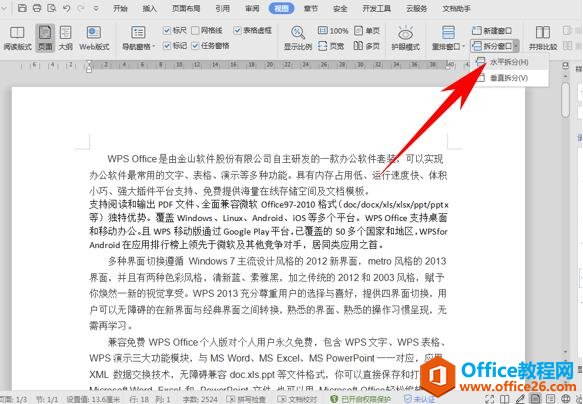Open the 章节 tab

311,8
